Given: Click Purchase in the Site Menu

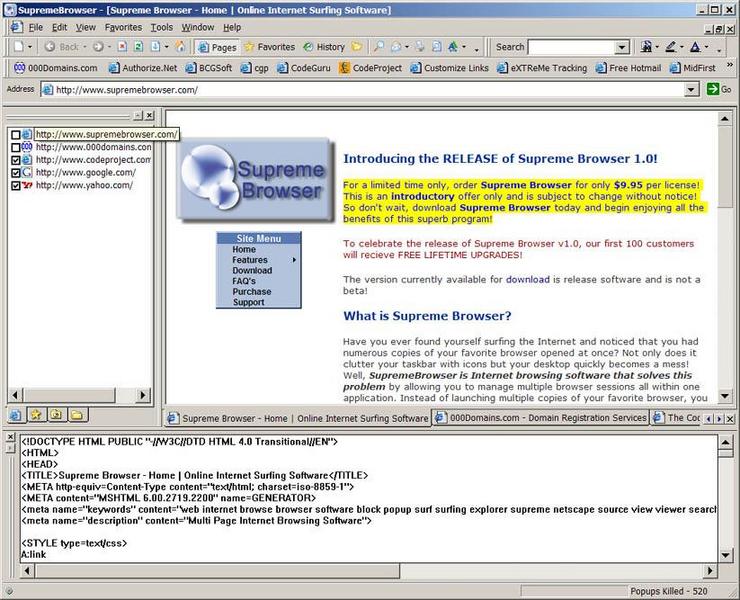Looking at the screenshot, I should click(252, 292).
